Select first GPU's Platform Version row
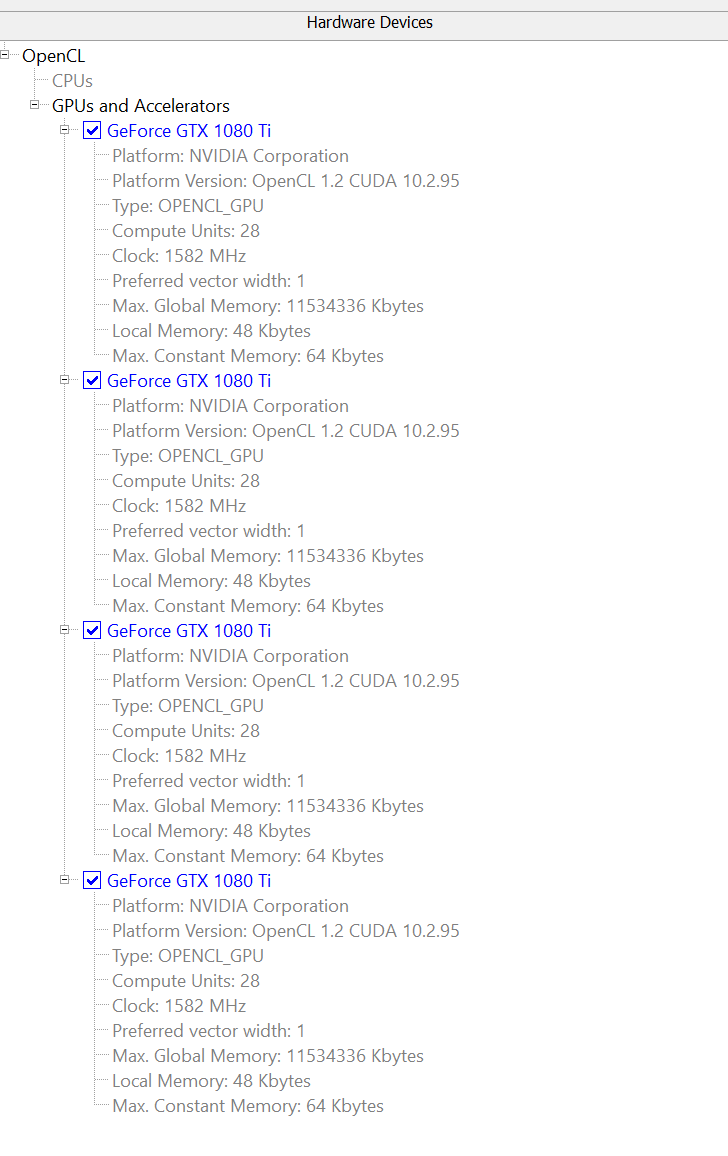728x1156 pixels. pos(285,181)
